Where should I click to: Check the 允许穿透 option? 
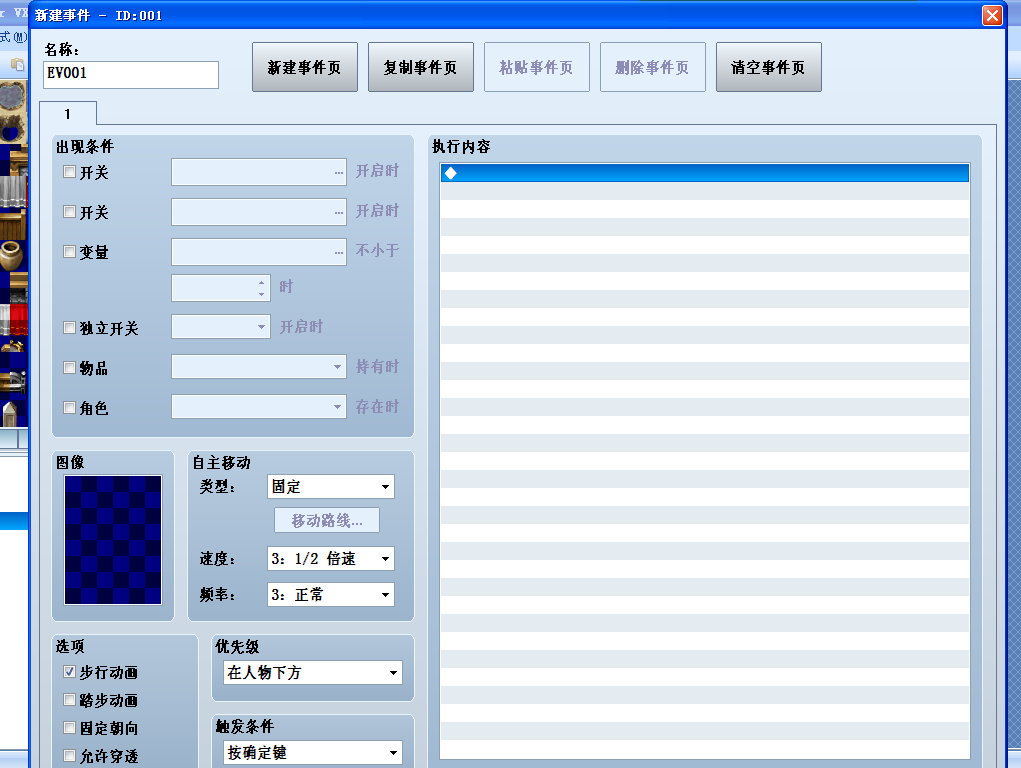click(70, 756)
